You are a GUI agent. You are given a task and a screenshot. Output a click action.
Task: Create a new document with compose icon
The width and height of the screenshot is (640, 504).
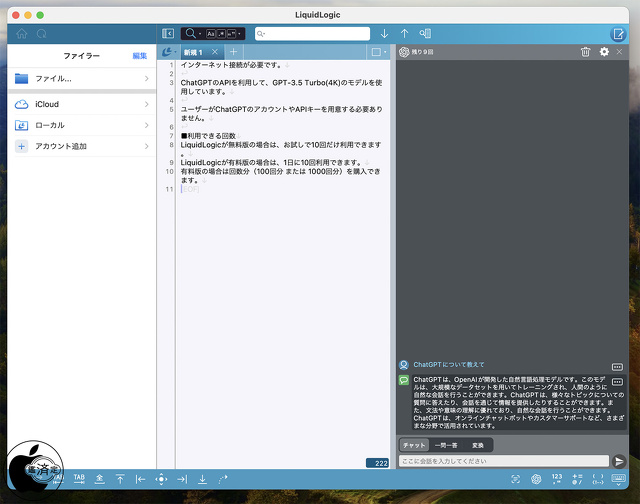click(618, 34)
